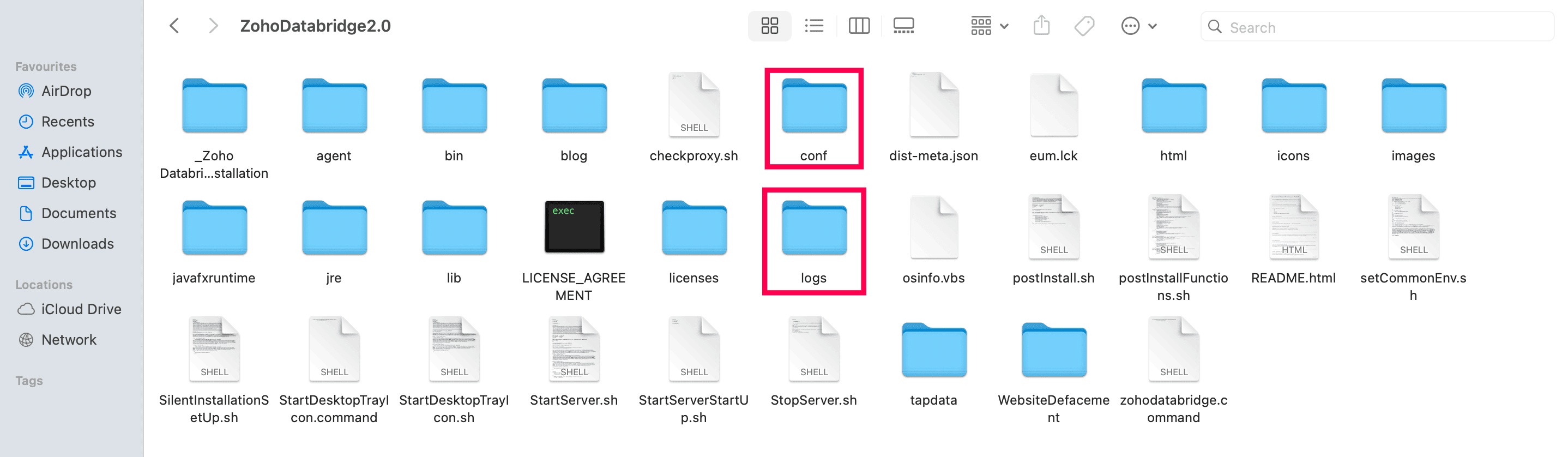Select the logs folder
Image resolution: width=1568 pixels, height=457 pixels.
point(814,227)
